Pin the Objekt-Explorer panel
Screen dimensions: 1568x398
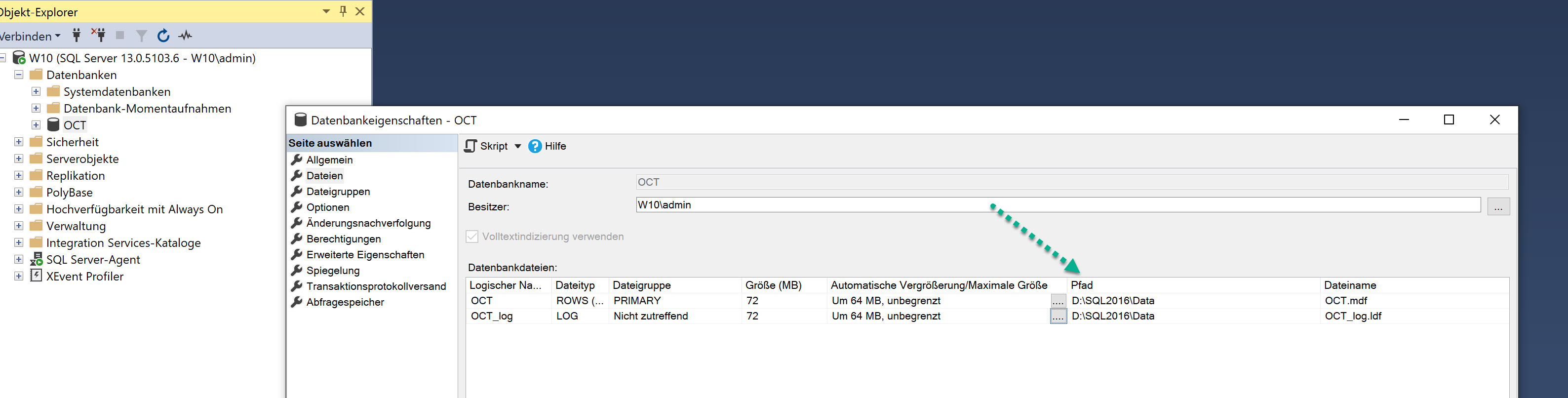[343, 11]
